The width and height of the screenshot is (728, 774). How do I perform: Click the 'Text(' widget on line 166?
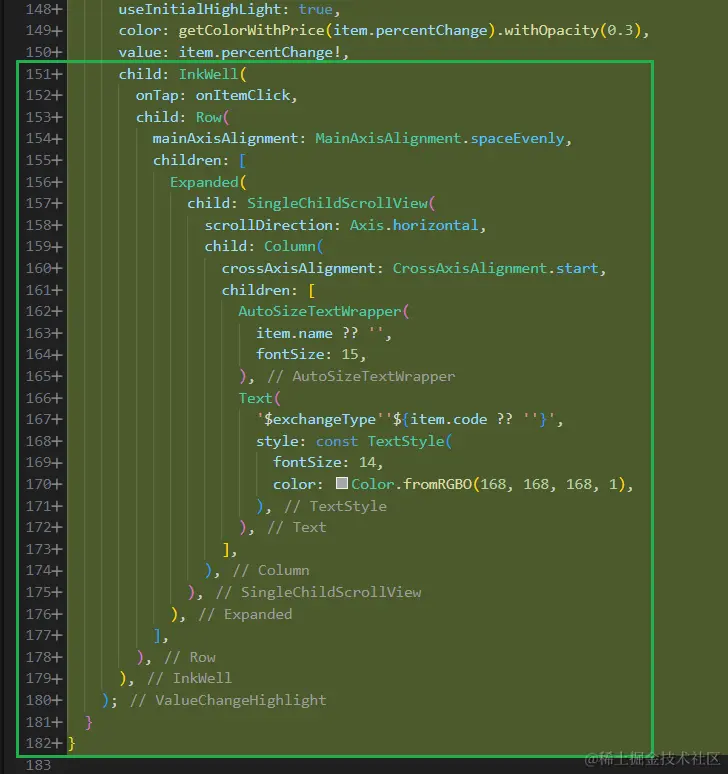click(260, 398)
